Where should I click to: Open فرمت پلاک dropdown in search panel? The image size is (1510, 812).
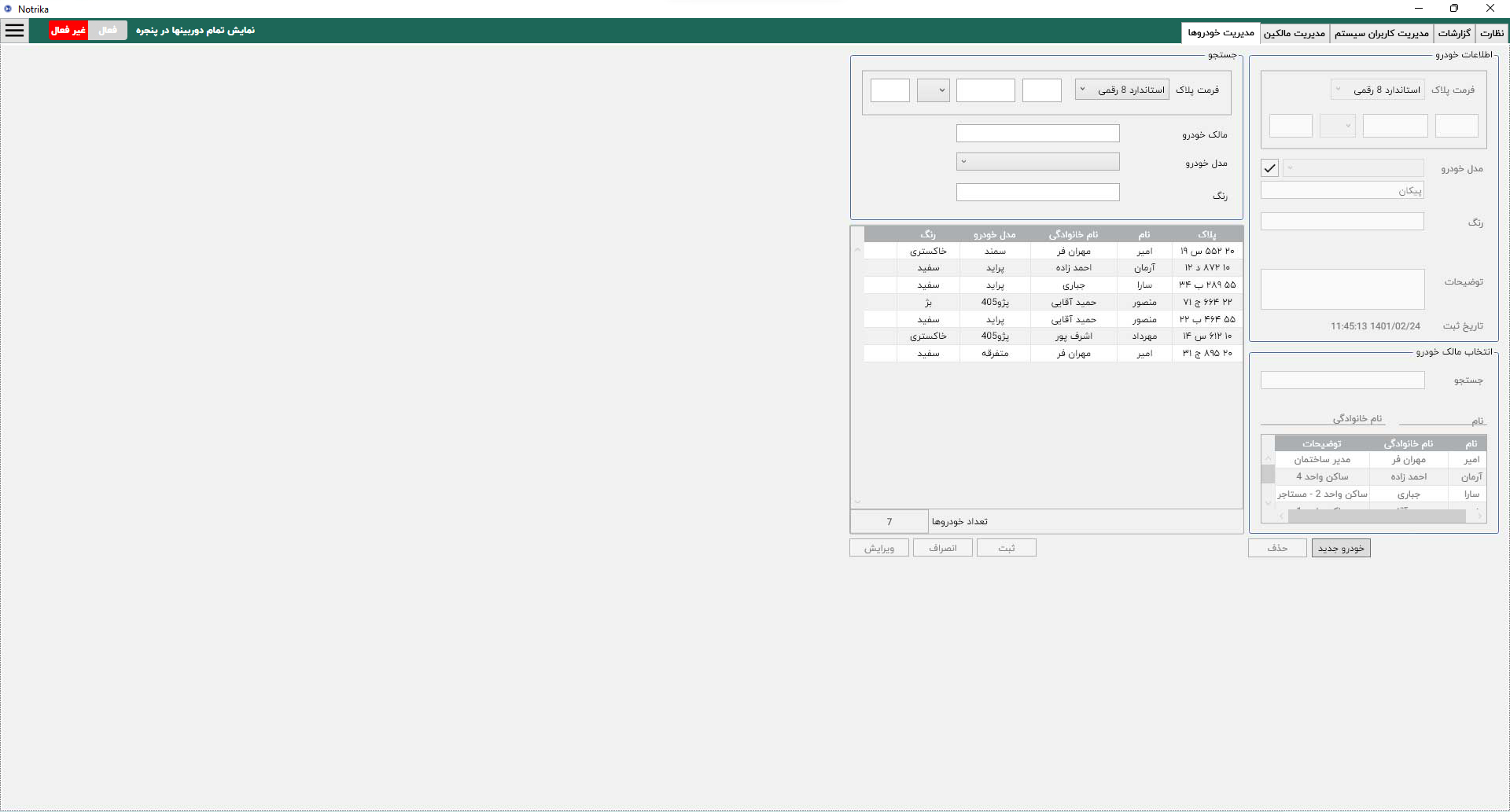coord(1121,90)
